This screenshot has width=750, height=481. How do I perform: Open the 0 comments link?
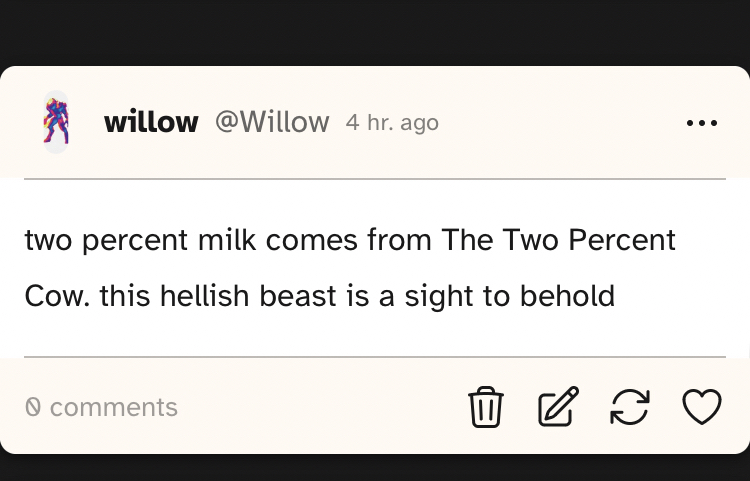point(101,407)
